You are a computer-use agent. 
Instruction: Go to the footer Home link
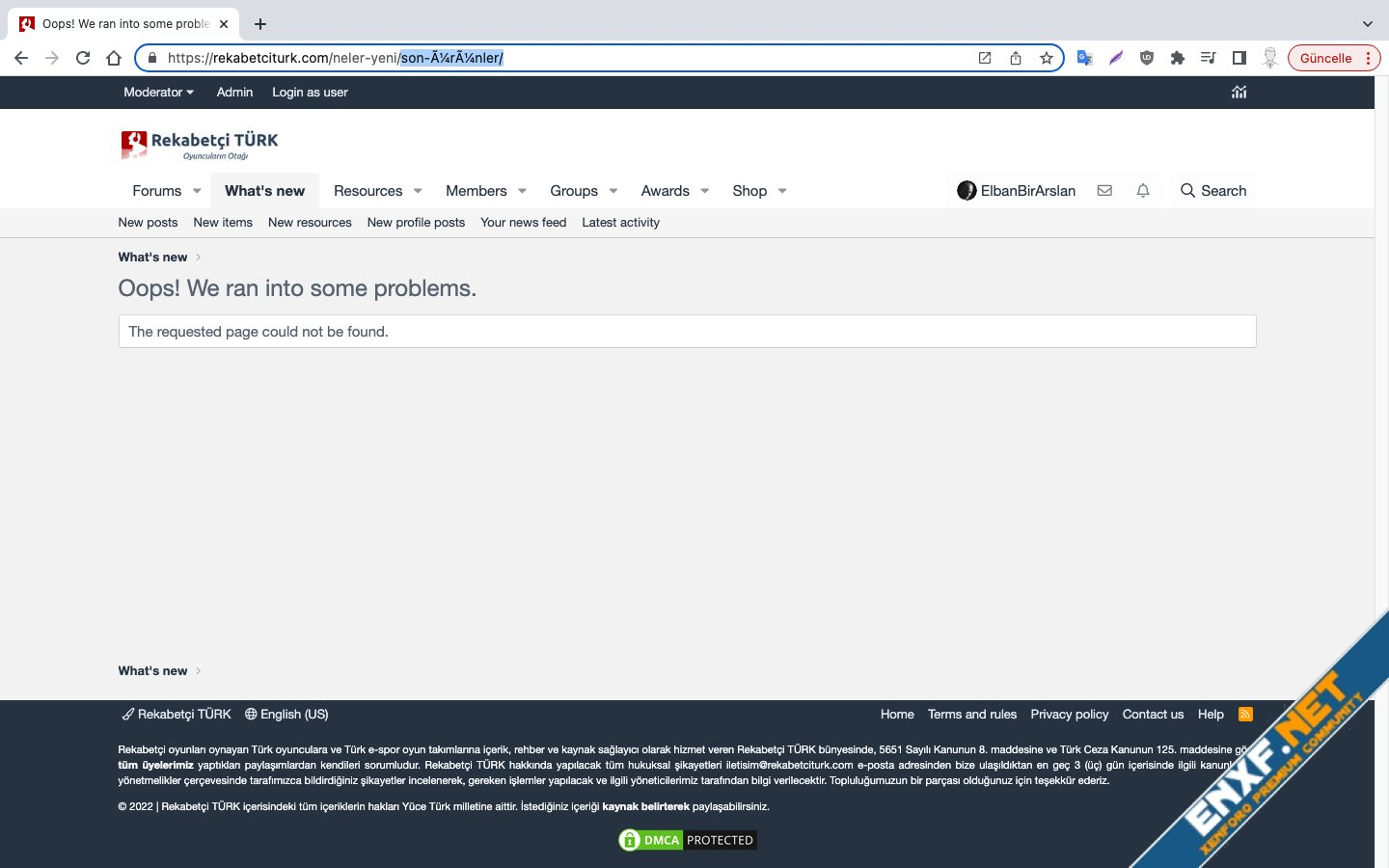pos(897,715)
